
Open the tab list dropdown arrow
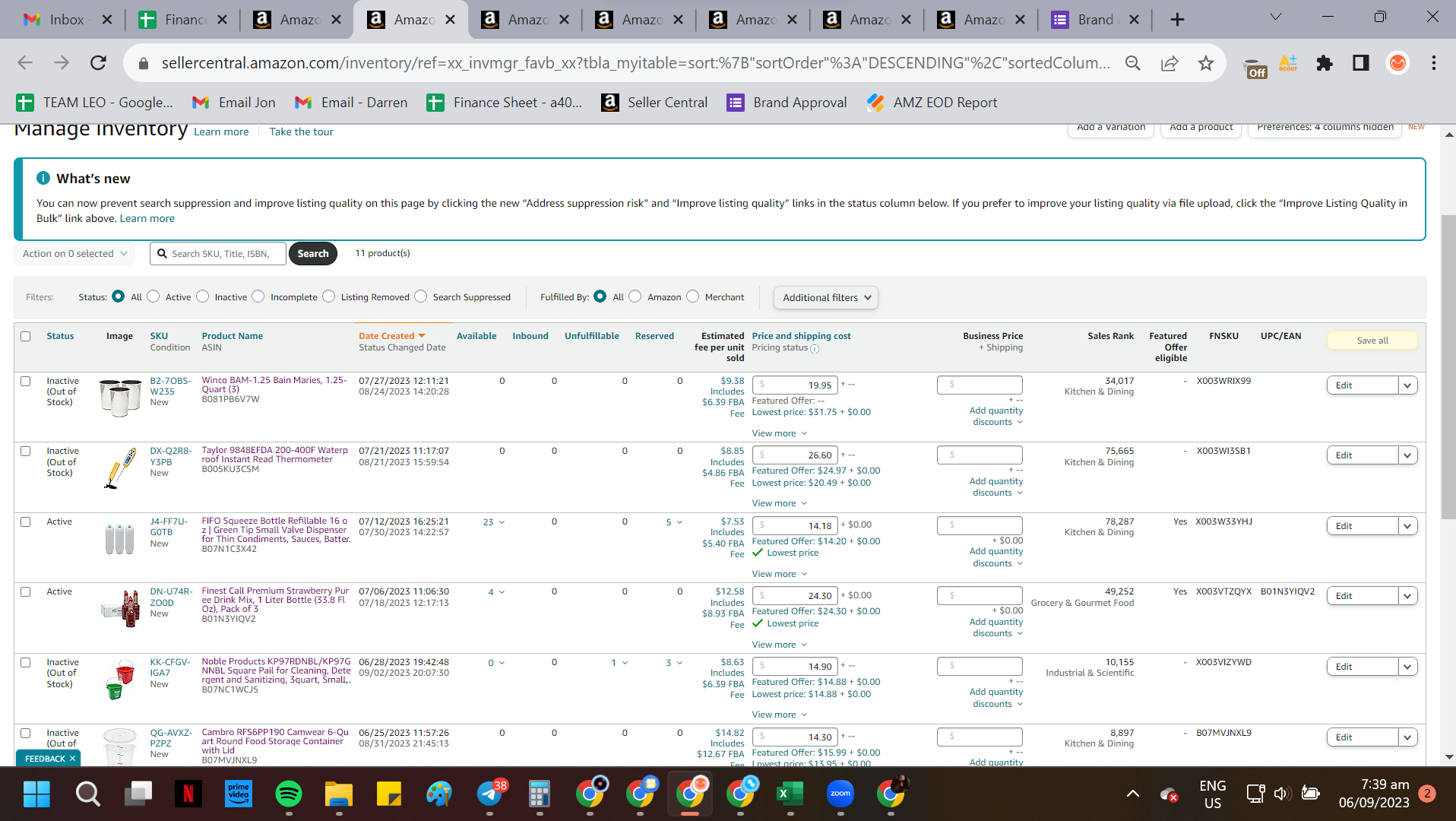tap(1276, 17)
